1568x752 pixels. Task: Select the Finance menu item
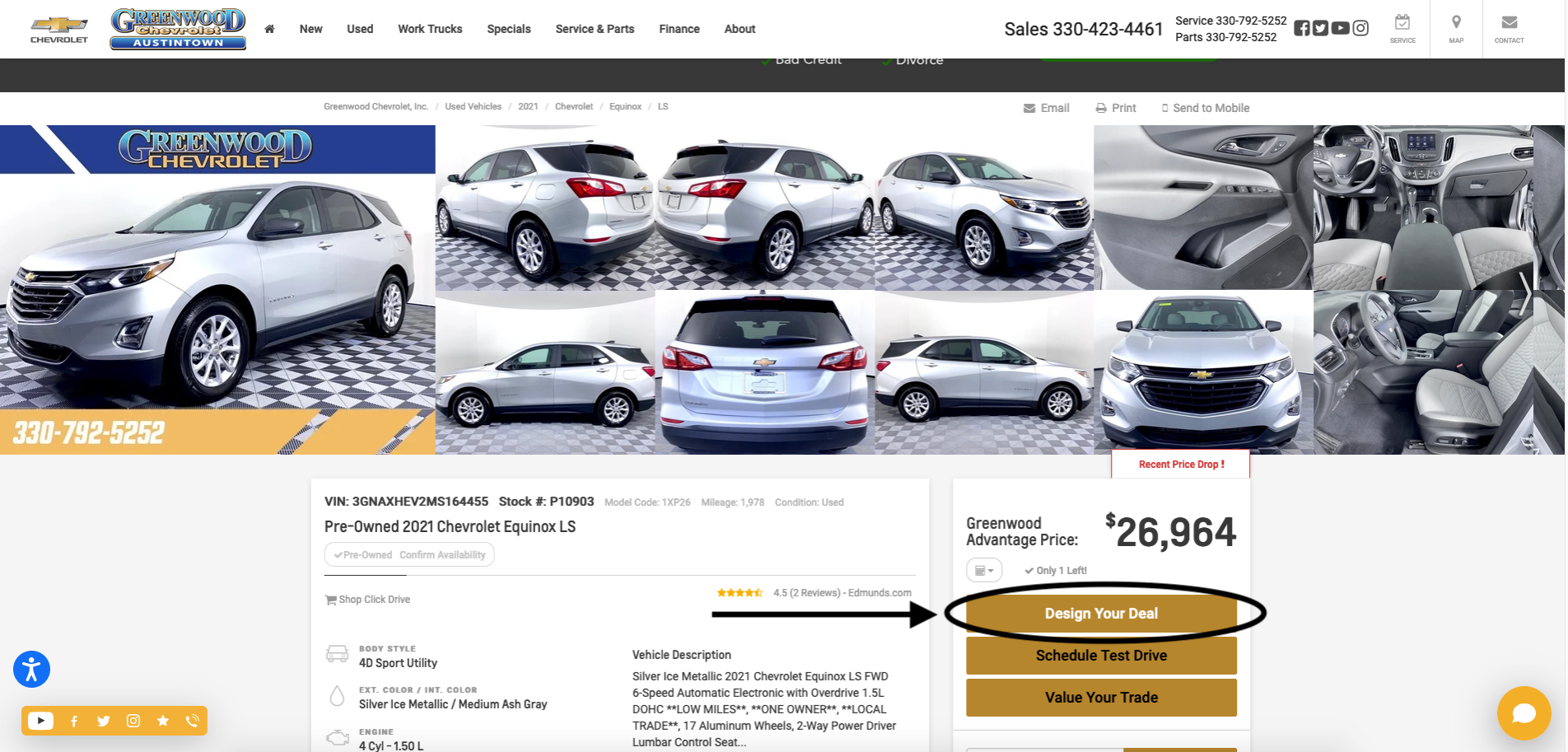pos(679,29)
